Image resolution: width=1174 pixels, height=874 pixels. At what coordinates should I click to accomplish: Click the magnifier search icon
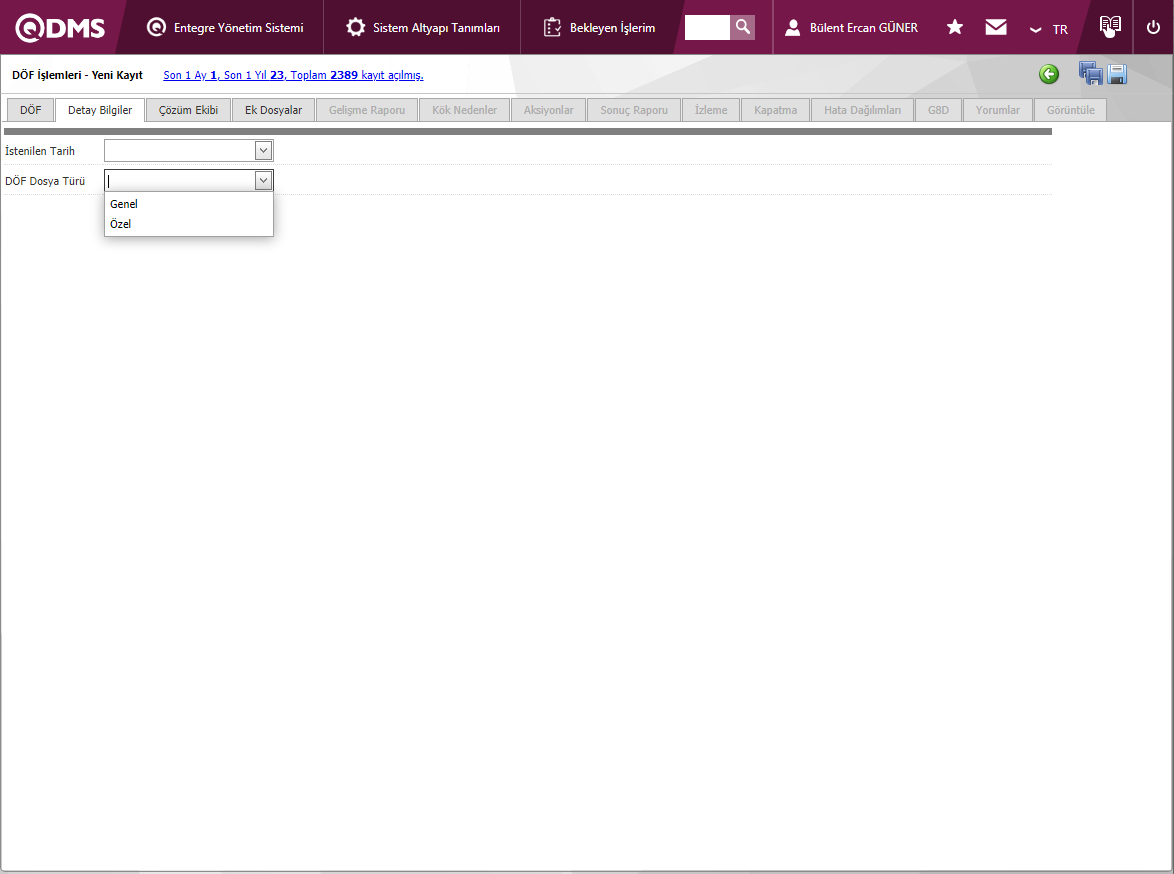tap(743, 27)
